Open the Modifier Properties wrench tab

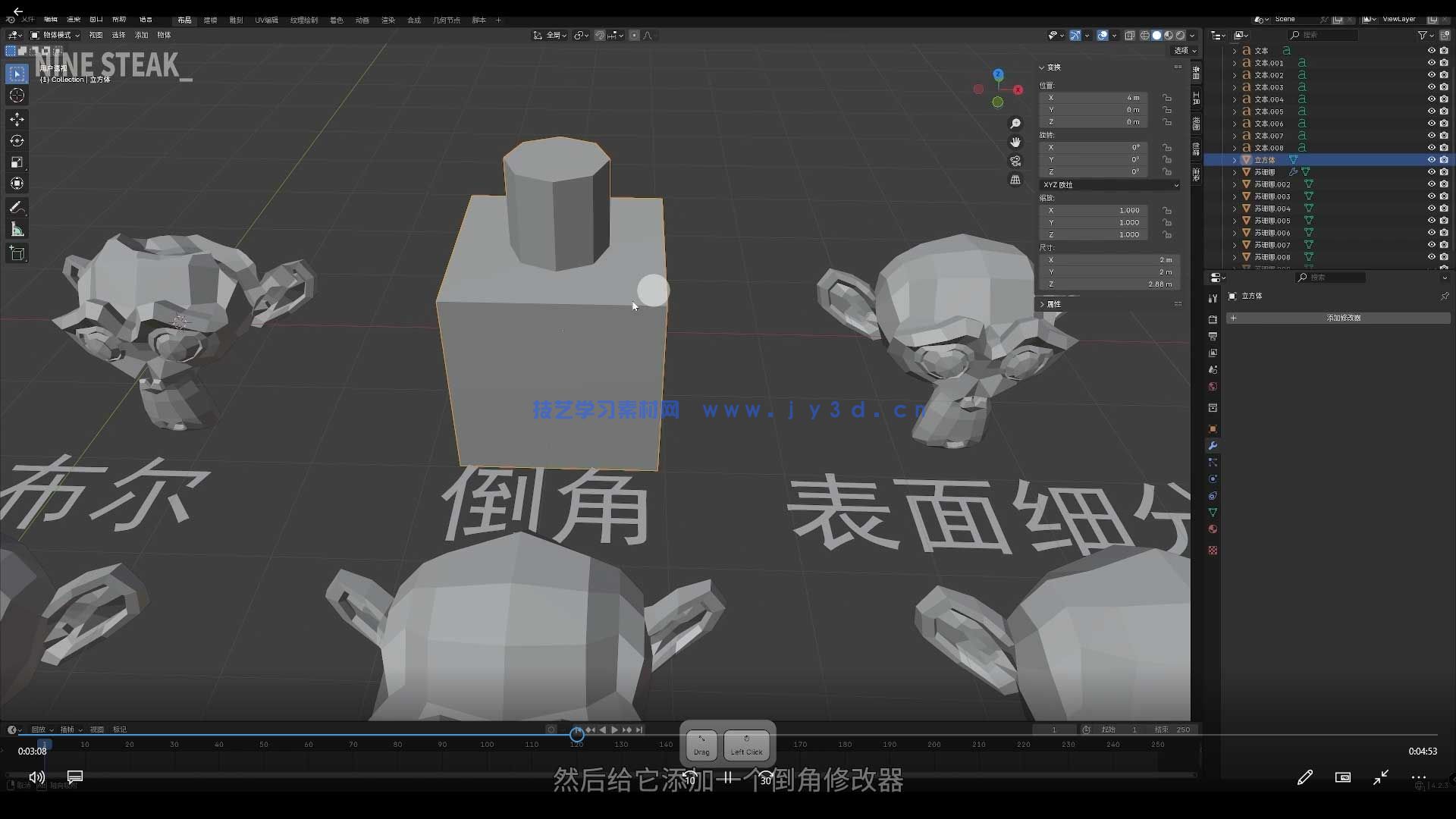click(1213, 446)
